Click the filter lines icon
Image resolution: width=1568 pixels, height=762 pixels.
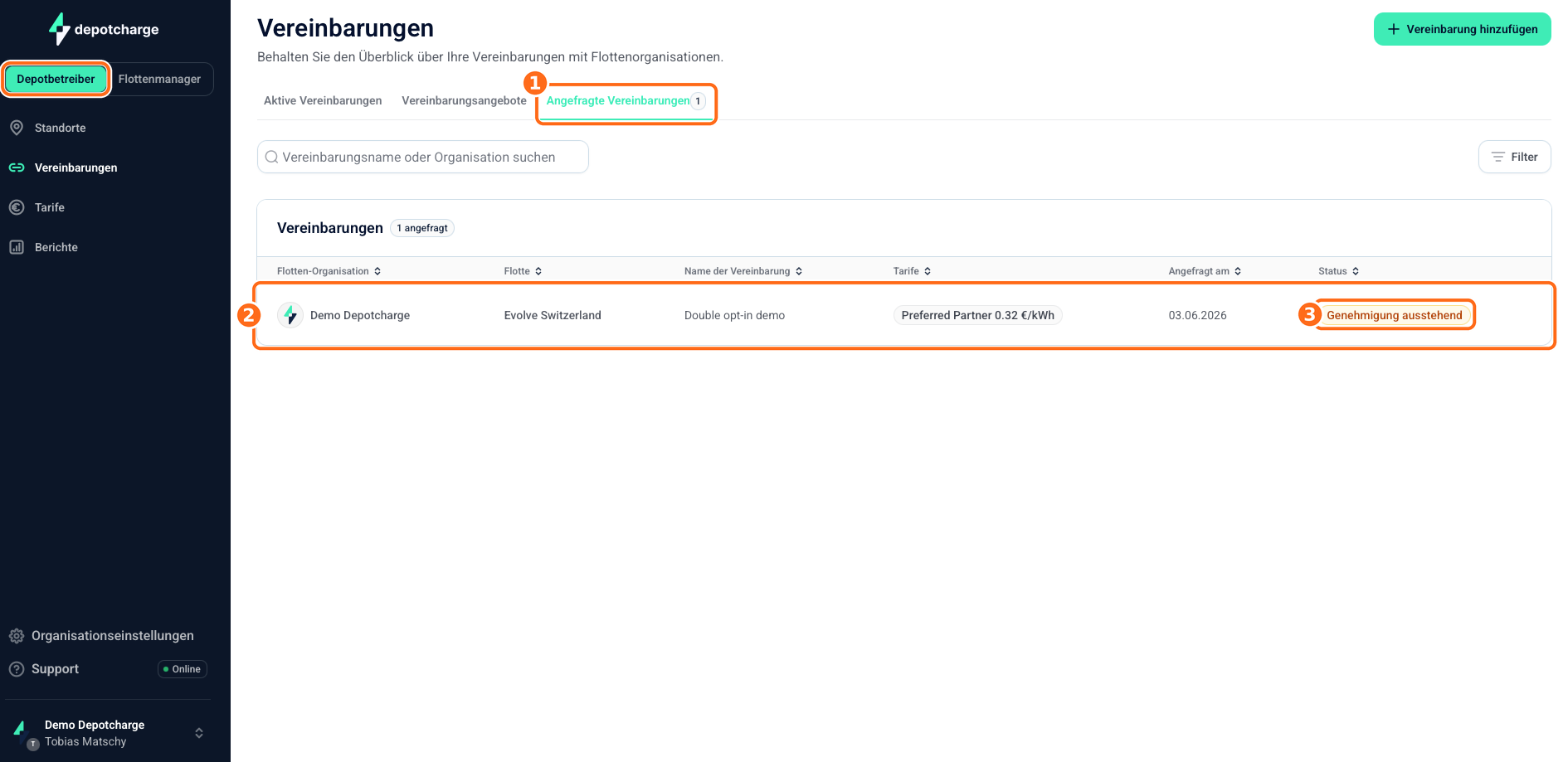[x=1498, y=157]
